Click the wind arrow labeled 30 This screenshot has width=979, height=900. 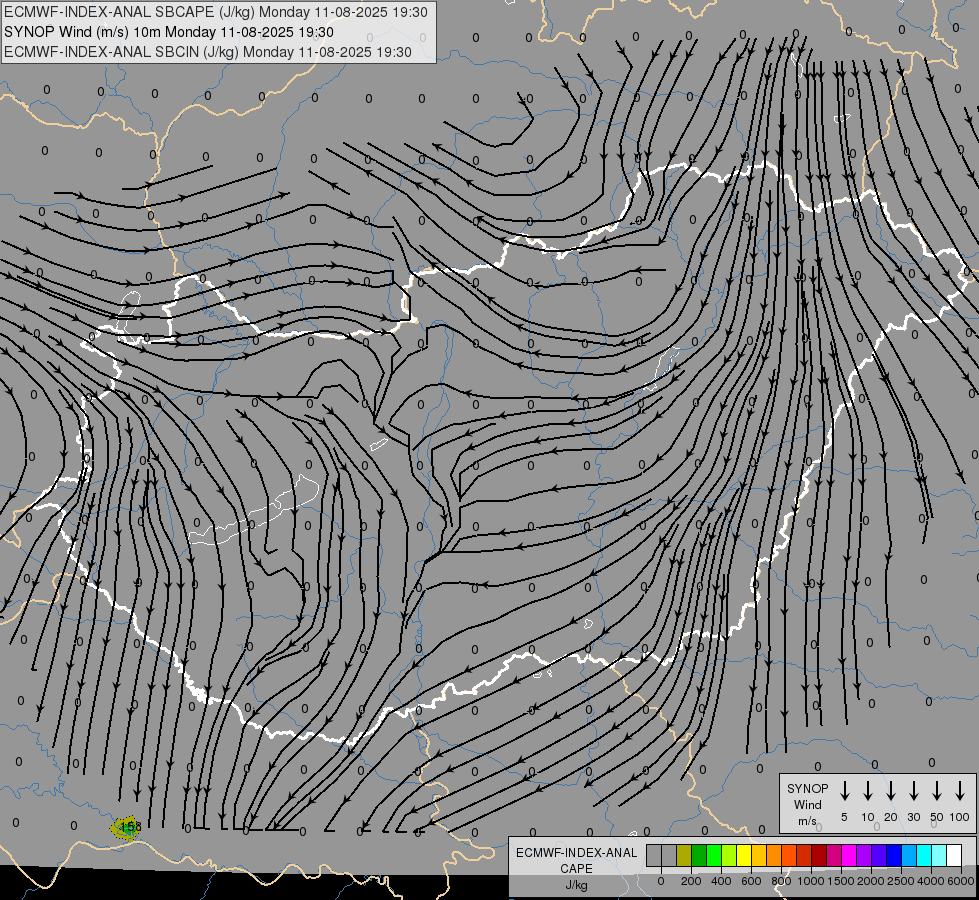[x=913, y=791]
